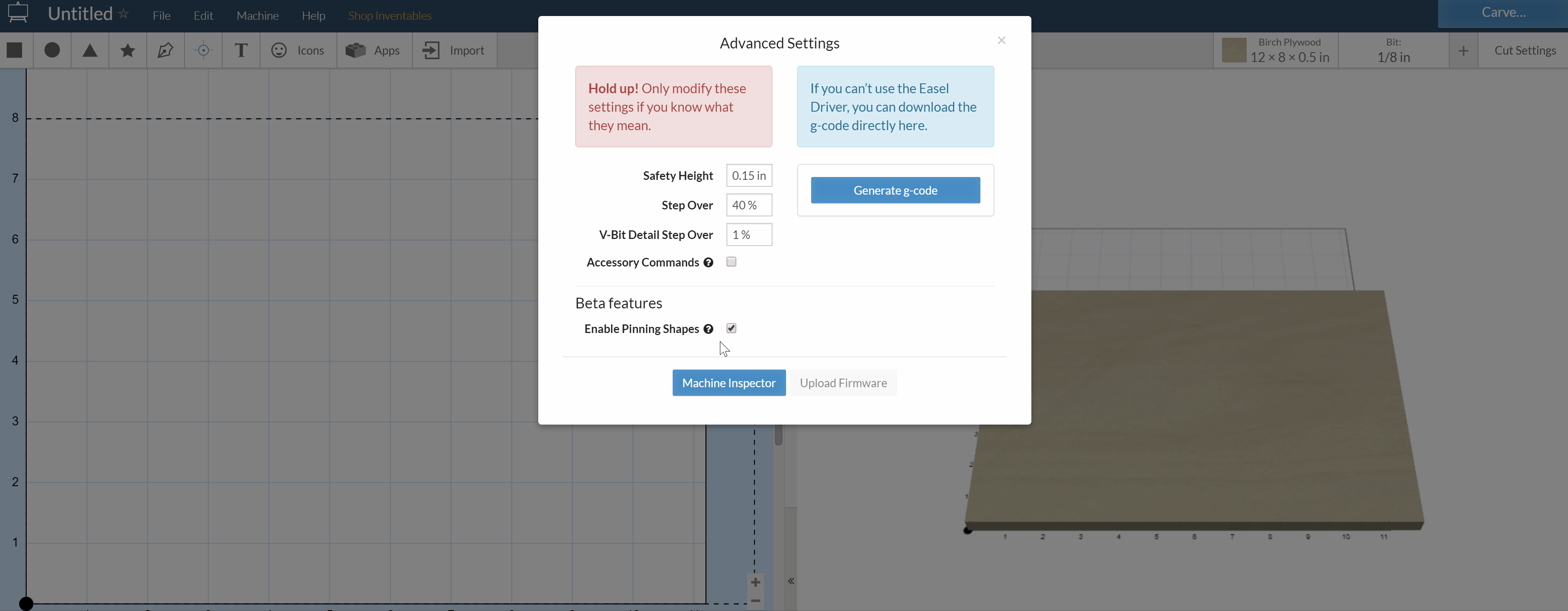Screen dimensions: 1568x611
Task: Select the Text tool
Action: tap(241, 51)
